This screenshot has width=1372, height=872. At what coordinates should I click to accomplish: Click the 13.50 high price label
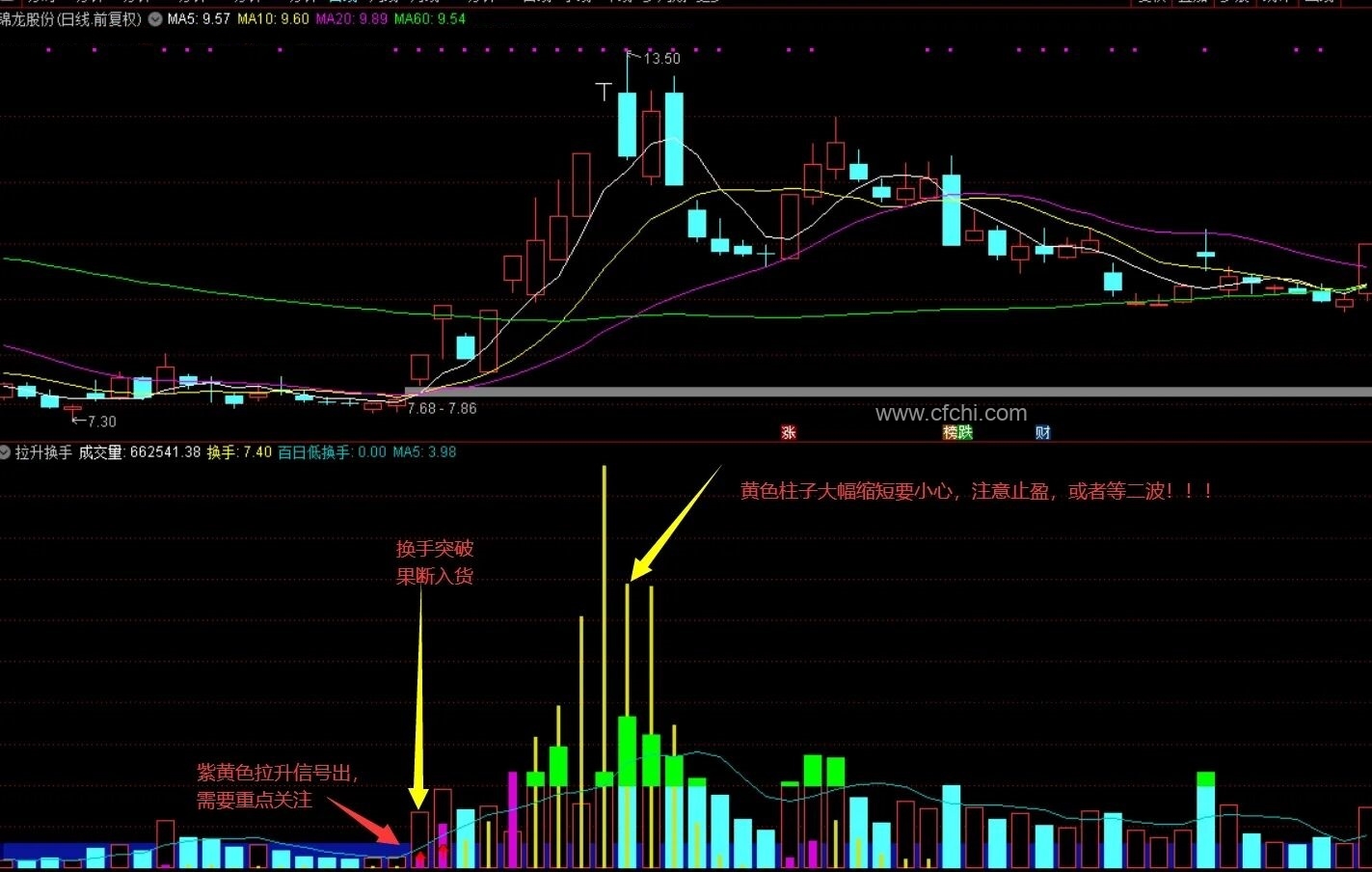pyautogui.click(x=662, y=59)
